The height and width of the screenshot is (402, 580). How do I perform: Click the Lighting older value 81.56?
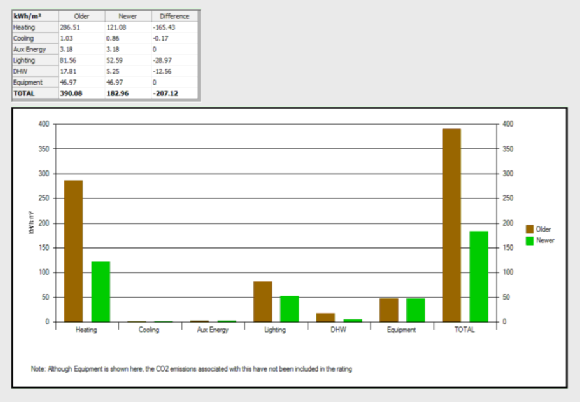pyautogui.click(x=68, y=60)
